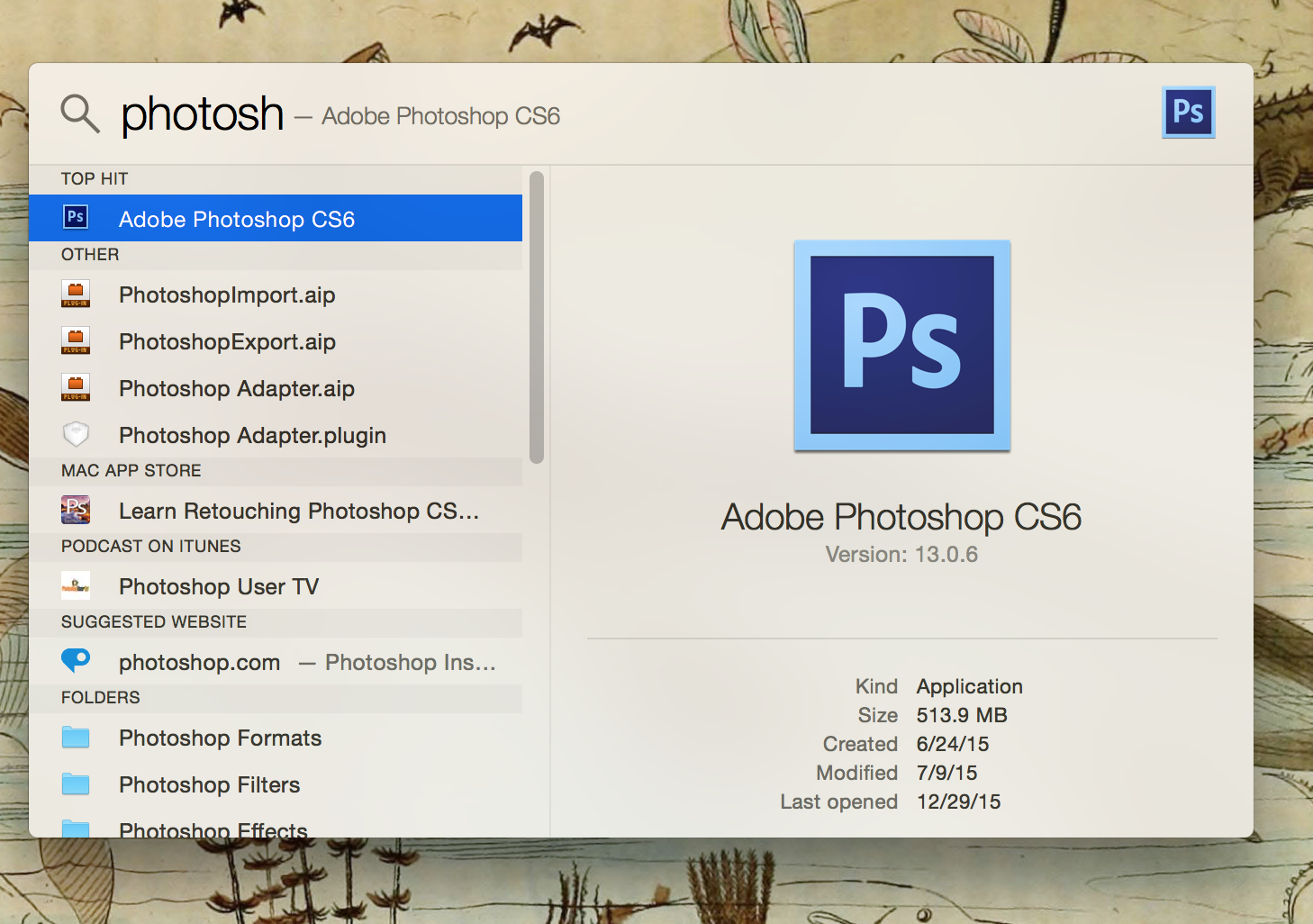Click the 'MAC APP STORE' section header
1313x924 pixels.
click(131, 470)
